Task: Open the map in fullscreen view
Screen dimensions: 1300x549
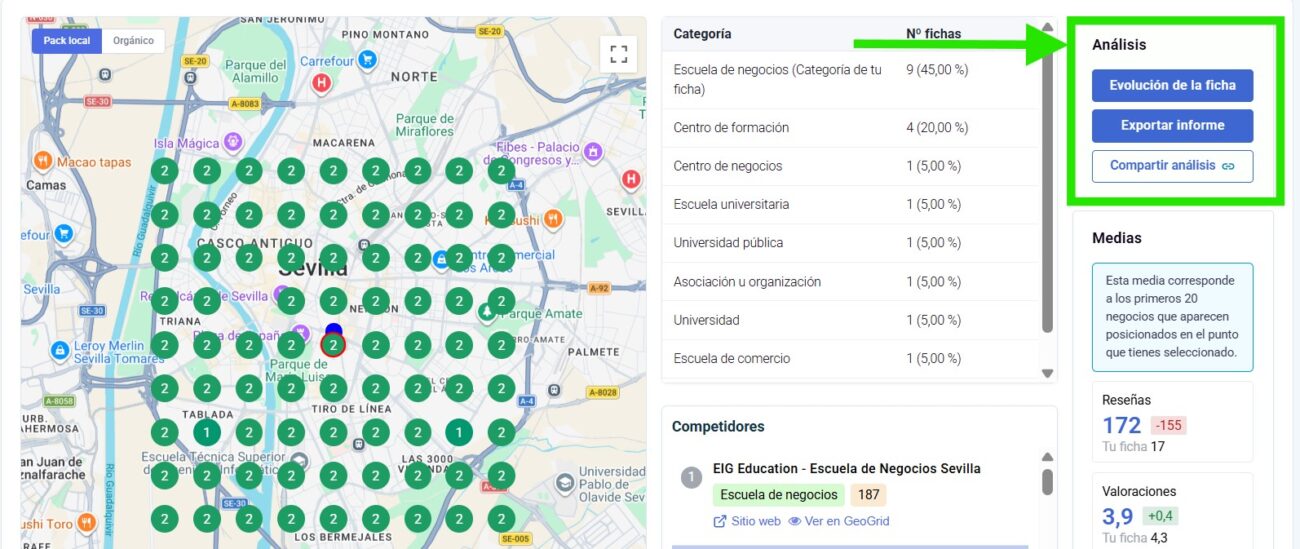Action: pyautogui.click(x=618, y=53)
